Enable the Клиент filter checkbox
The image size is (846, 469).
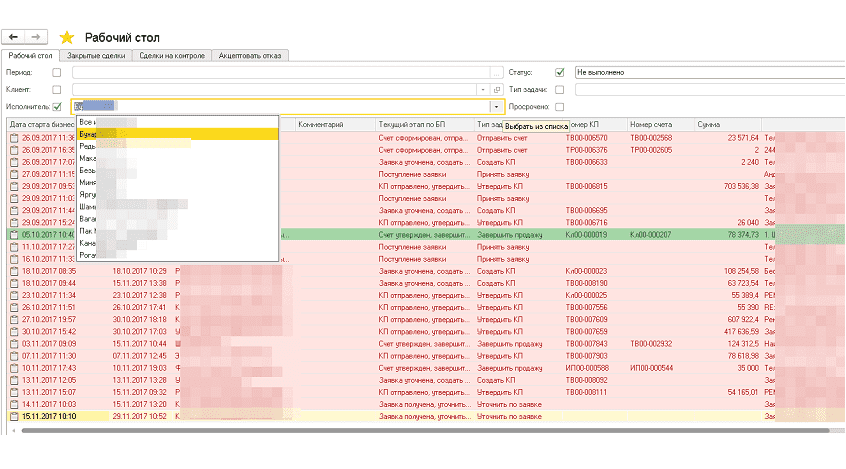click(57, 90)
